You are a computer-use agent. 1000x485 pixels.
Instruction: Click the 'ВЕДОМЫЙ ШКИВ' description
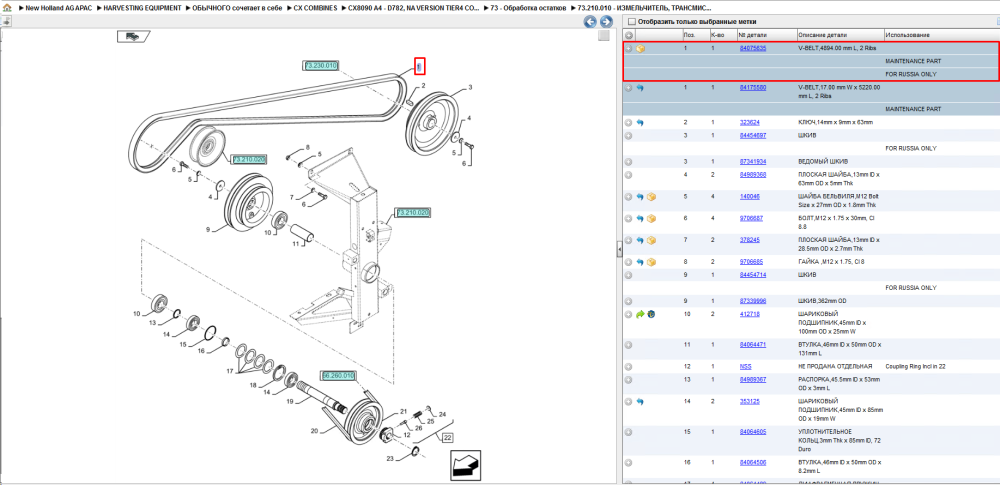[x=823, y=162]
